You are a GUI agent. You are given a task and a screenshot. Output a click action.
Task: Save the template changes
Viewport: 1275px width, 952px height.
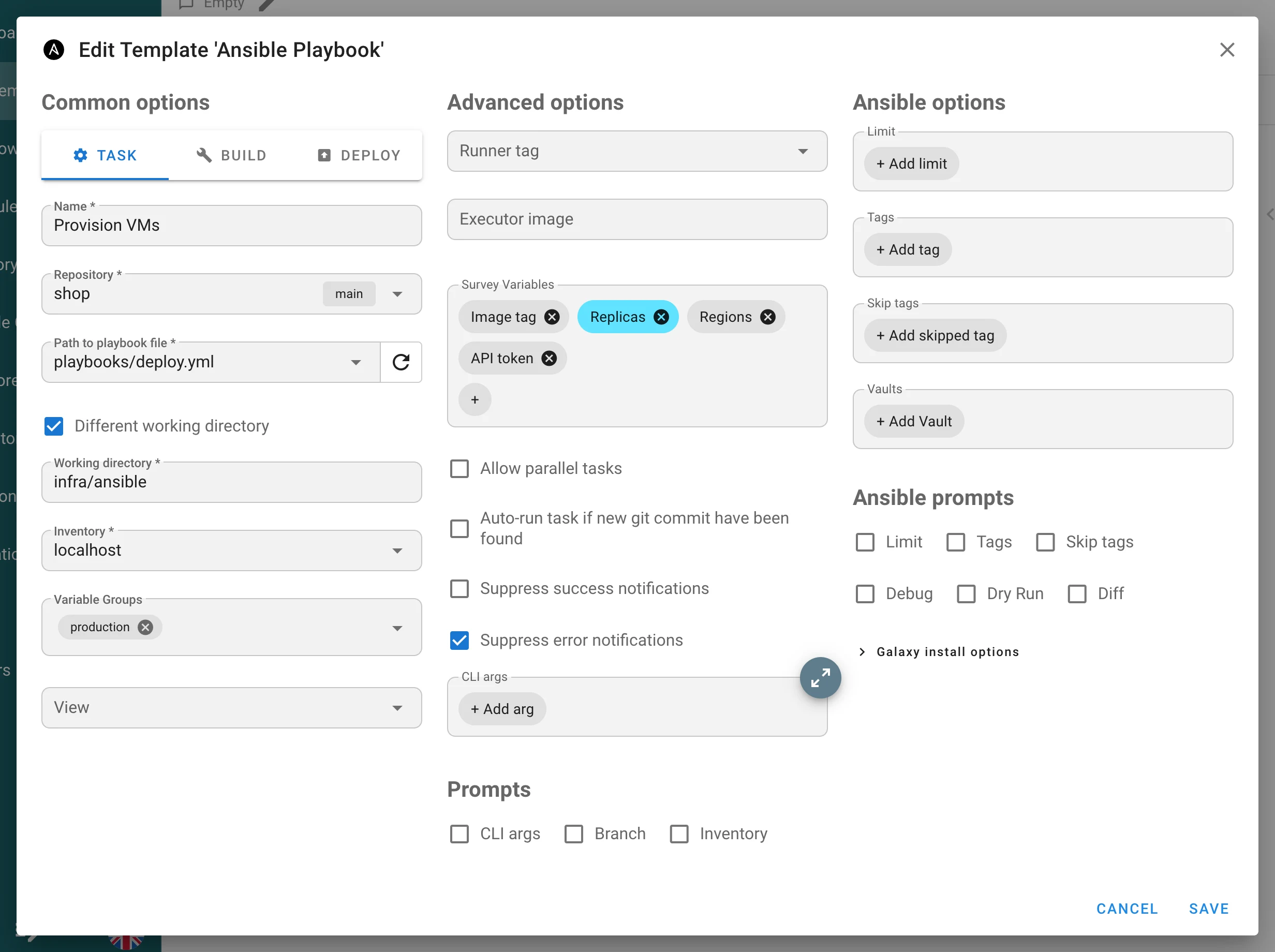point(1209,909)
